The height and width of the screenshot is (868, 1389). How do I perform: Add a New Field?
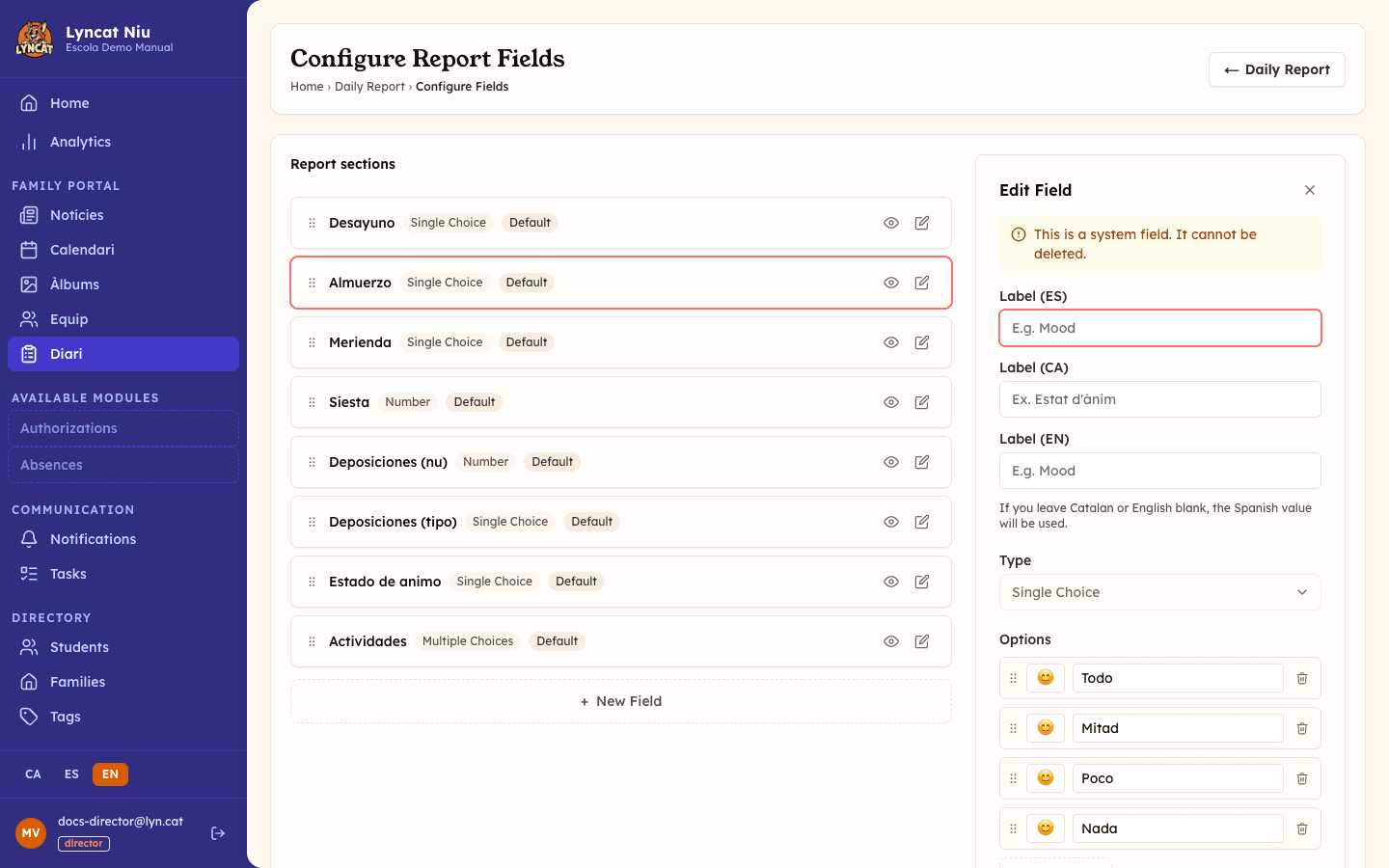click(x=621, y=701)
